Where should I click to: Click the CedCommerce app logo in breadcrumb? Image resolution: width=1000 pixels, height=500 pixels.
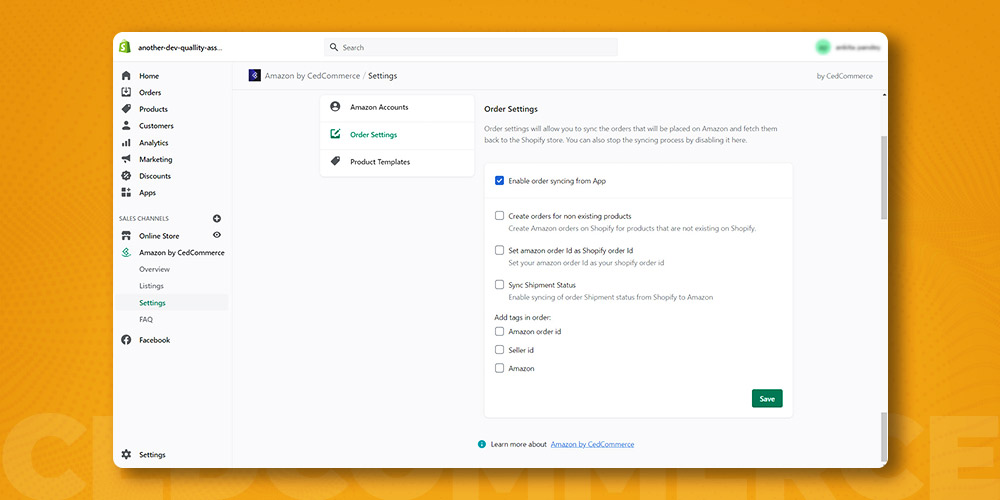click(254, 75)
